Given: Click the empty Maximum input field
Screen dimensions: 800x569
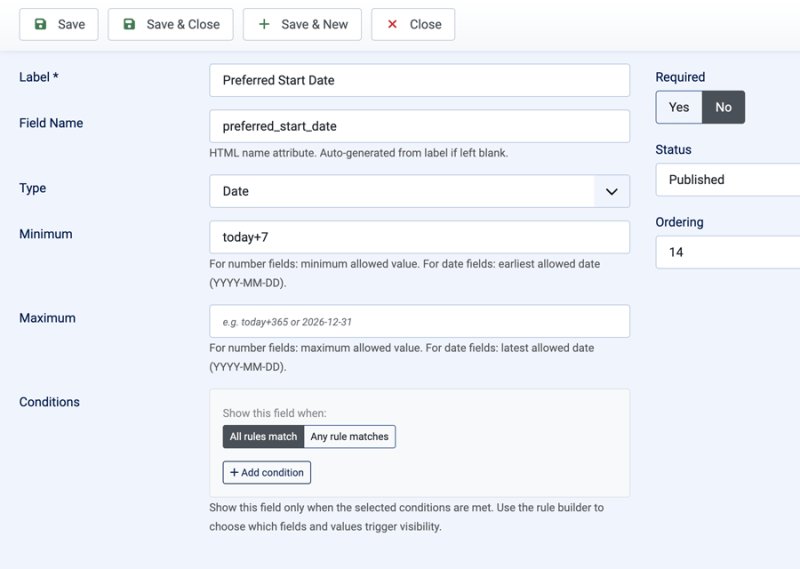Looking at the screenshot, I should point(419,321).
